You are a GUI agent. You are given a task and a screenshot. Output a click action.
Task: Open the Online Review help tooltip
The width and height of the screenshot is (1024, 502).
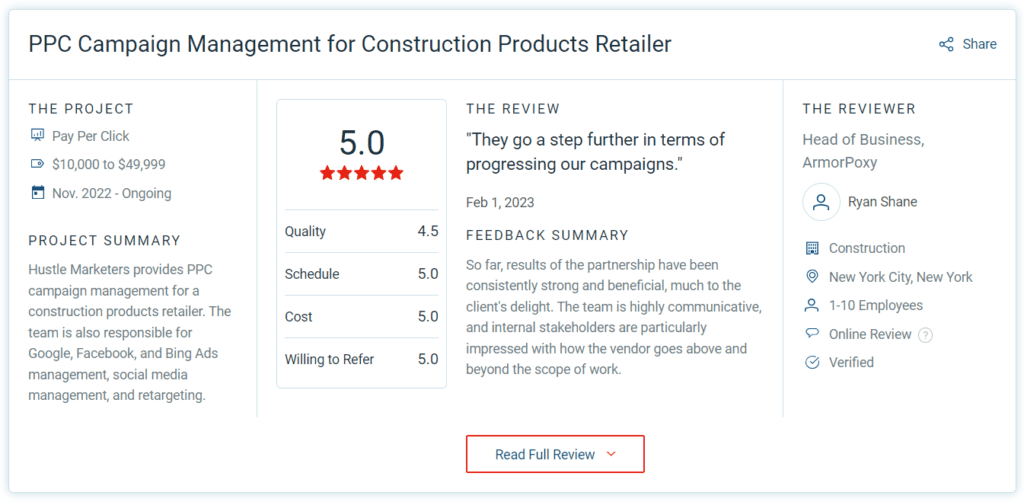click(925, 335)
